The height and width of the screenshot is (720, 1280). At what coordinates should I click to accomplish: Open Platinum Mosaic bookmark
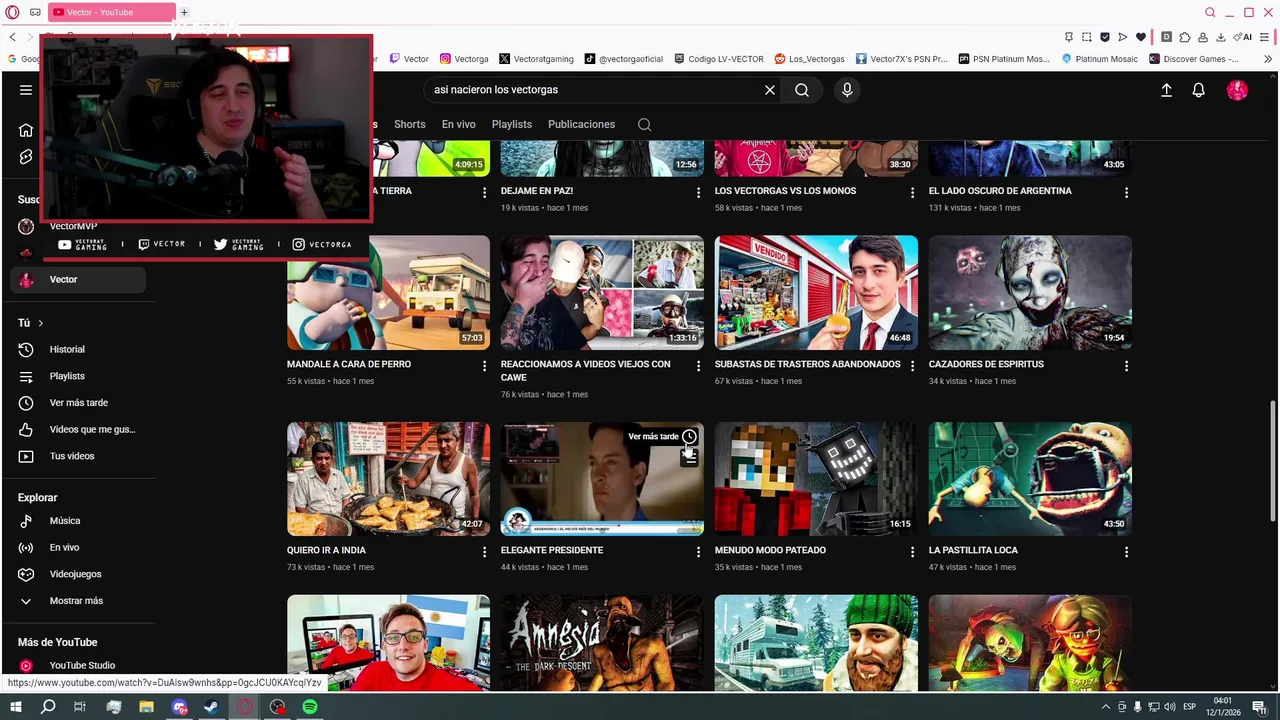1099,59
